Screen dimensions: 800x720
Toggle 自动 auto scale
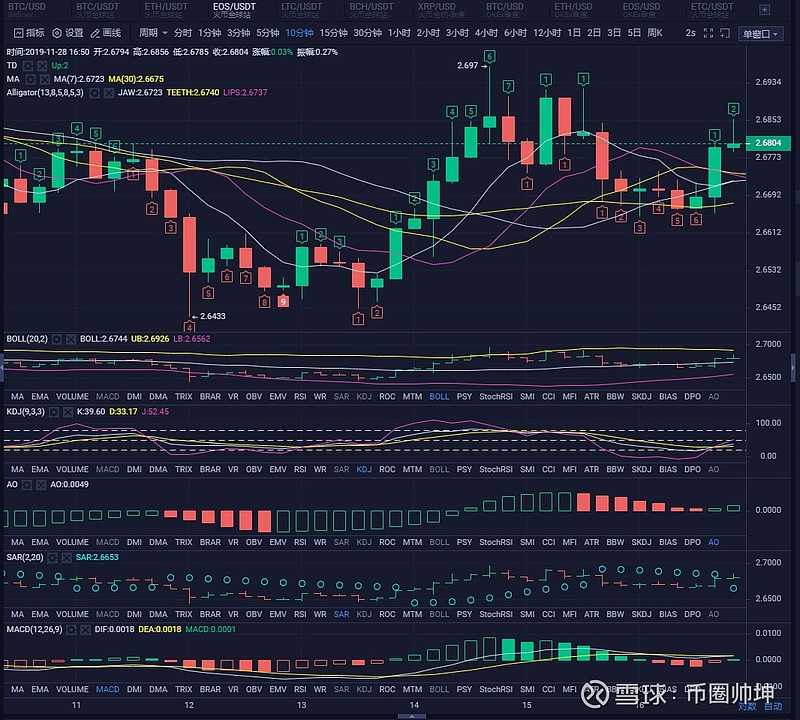(x=773, y=706)
